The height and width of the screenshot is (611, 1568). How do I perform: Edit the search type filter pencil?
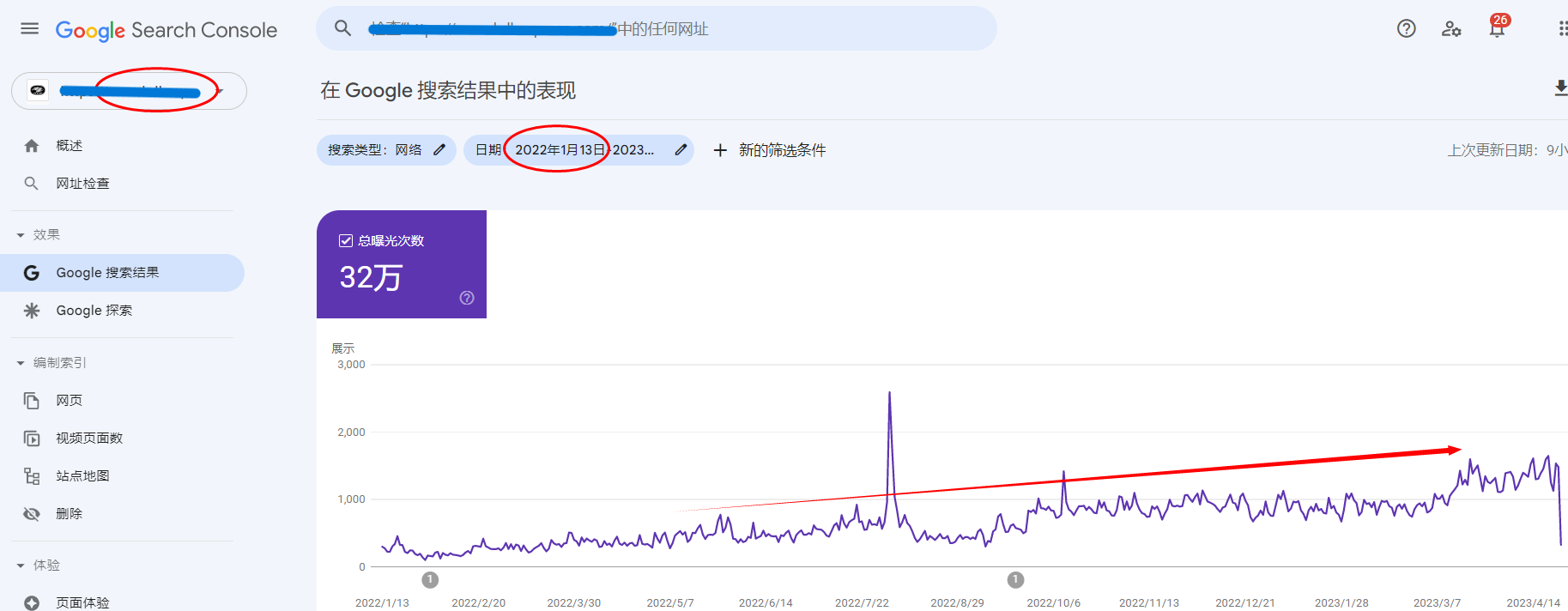click(439, 150)
